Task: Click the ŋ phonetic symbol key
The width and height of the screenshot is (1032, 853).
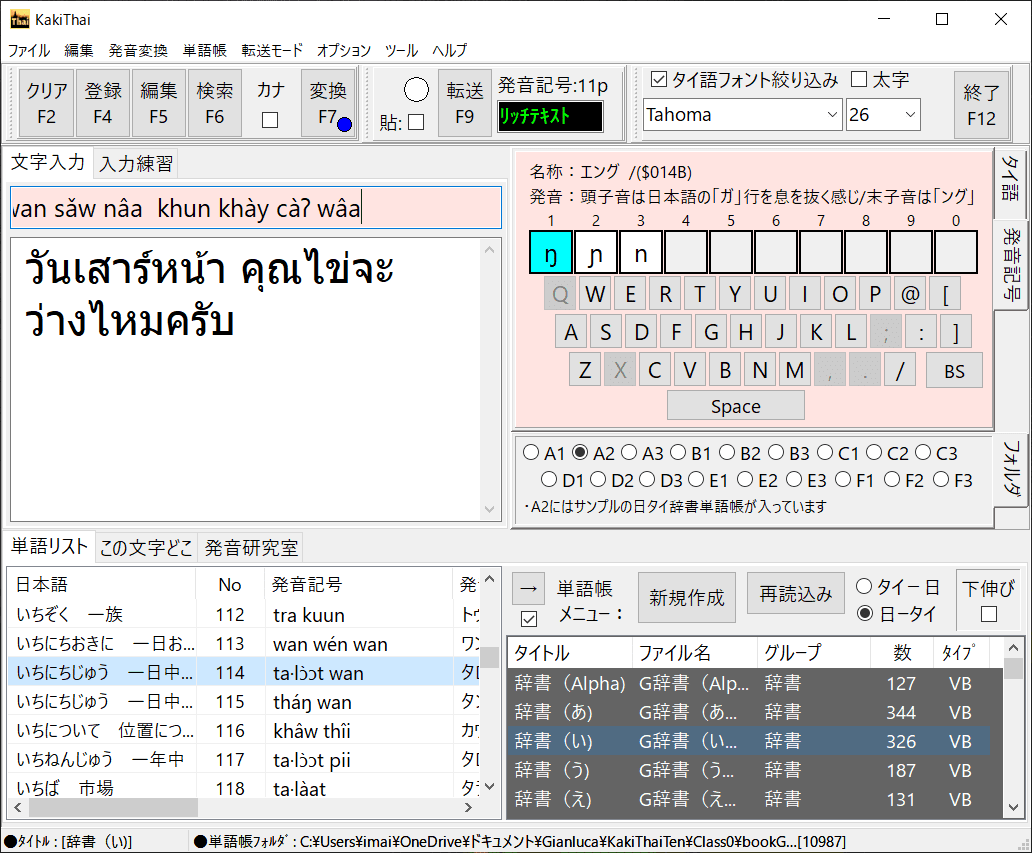Action: (x=551, y=252)
